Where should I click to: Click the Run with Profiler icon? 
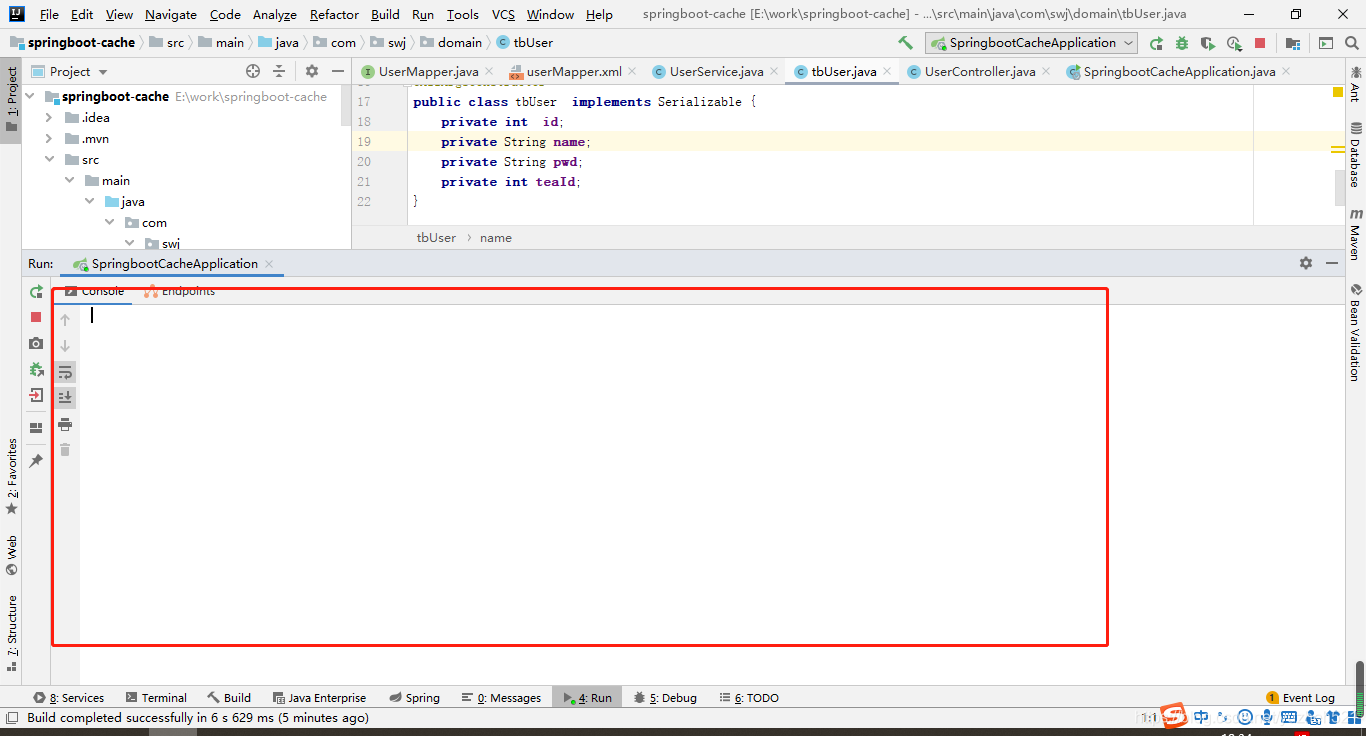pyautogui.click(x=1234, y=43)
